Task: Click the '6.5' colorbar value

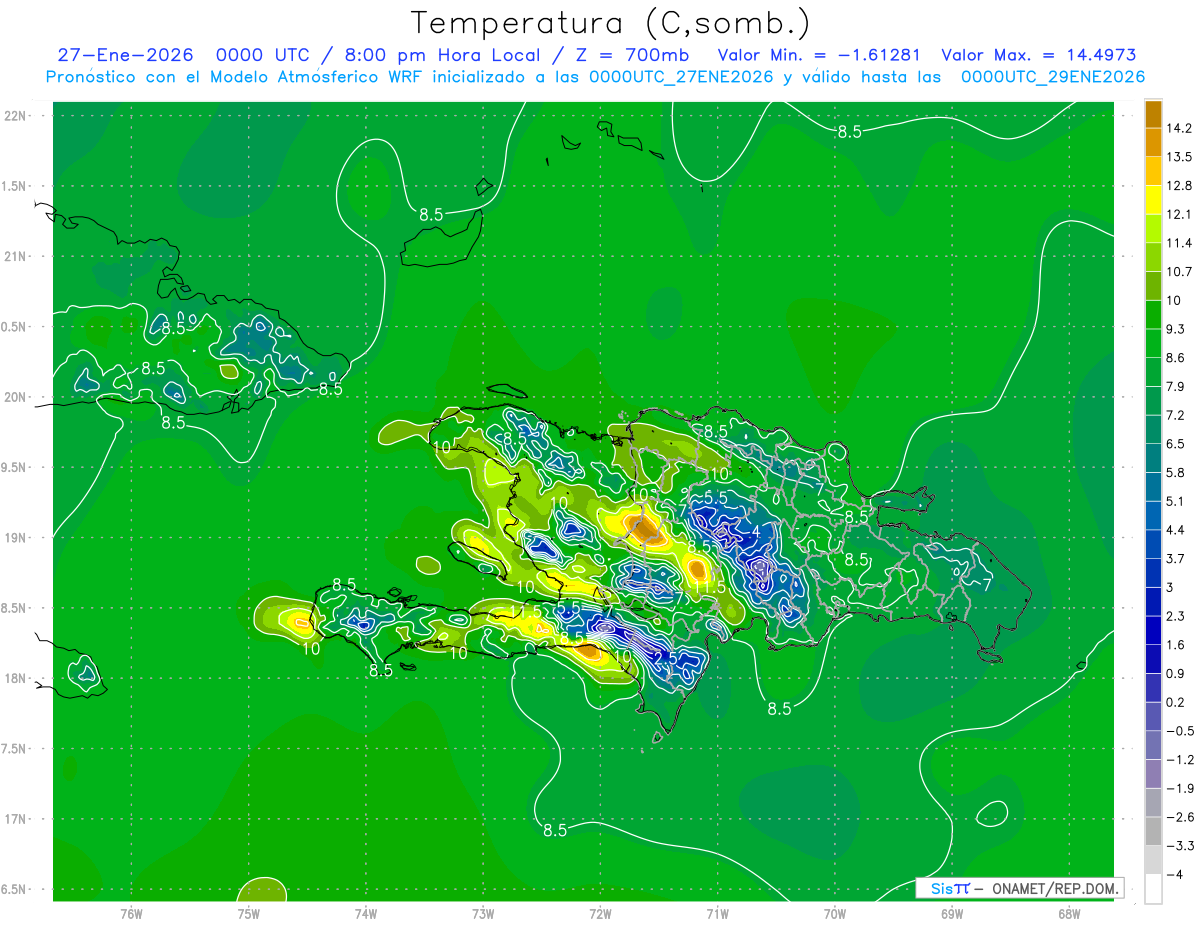Action: pyautogui.click(x=1176, y=444)
